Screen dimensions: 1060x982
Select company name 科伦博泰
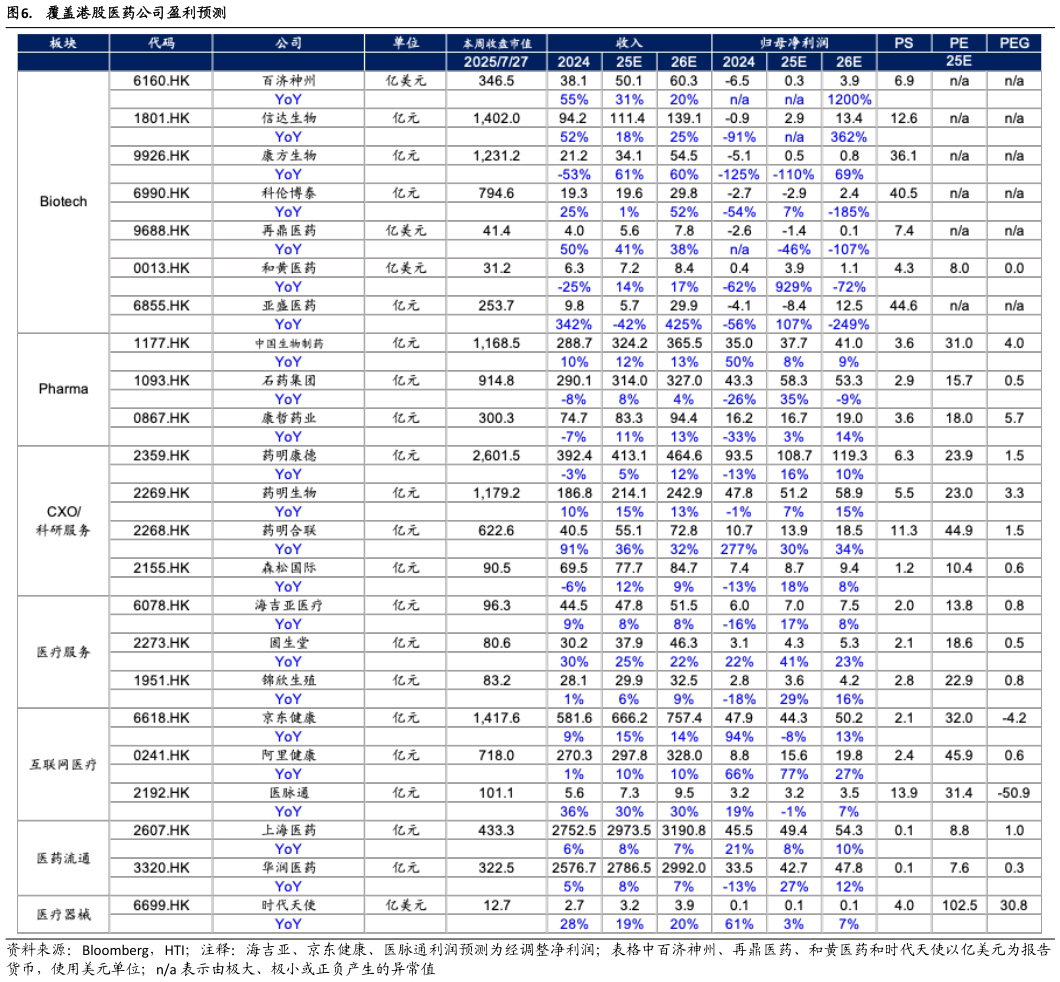[289, 193]
